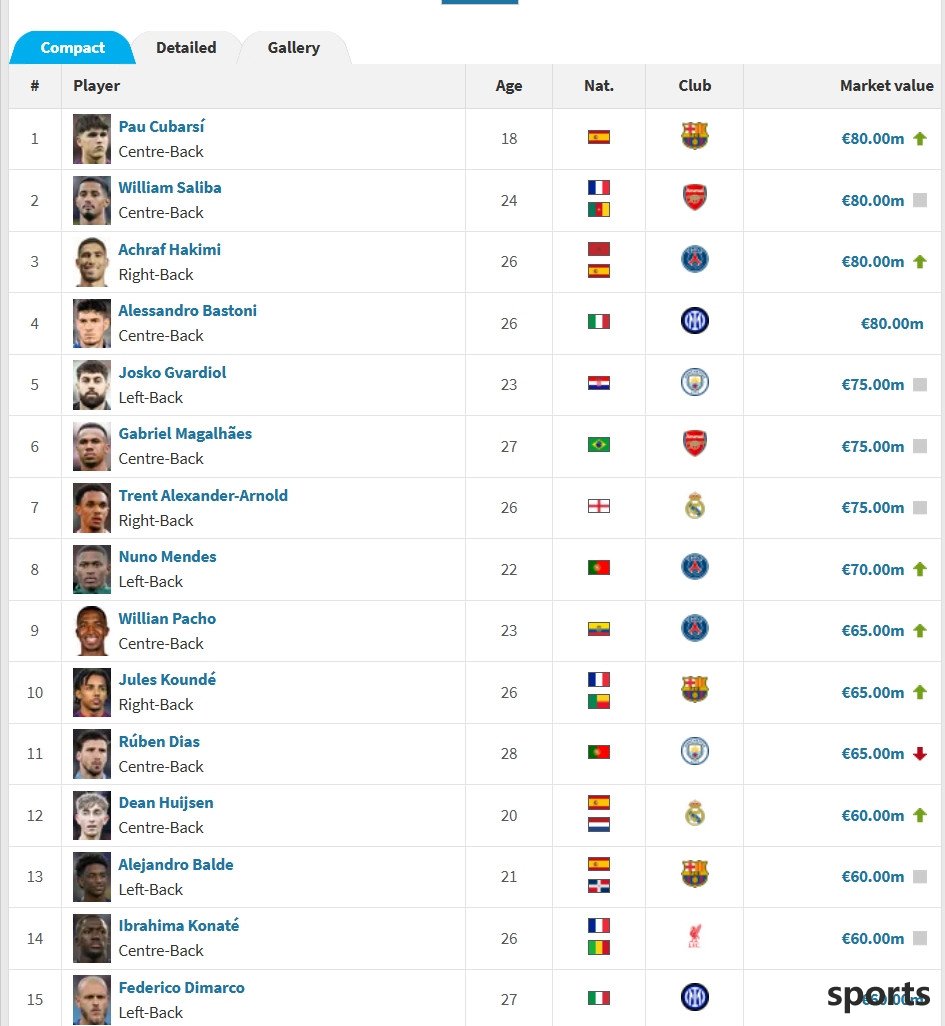Screen dimensions: 945x1026
Task: Click the FC Barcelona crest beside Pau Cubarsí
Action: (694, 136)
